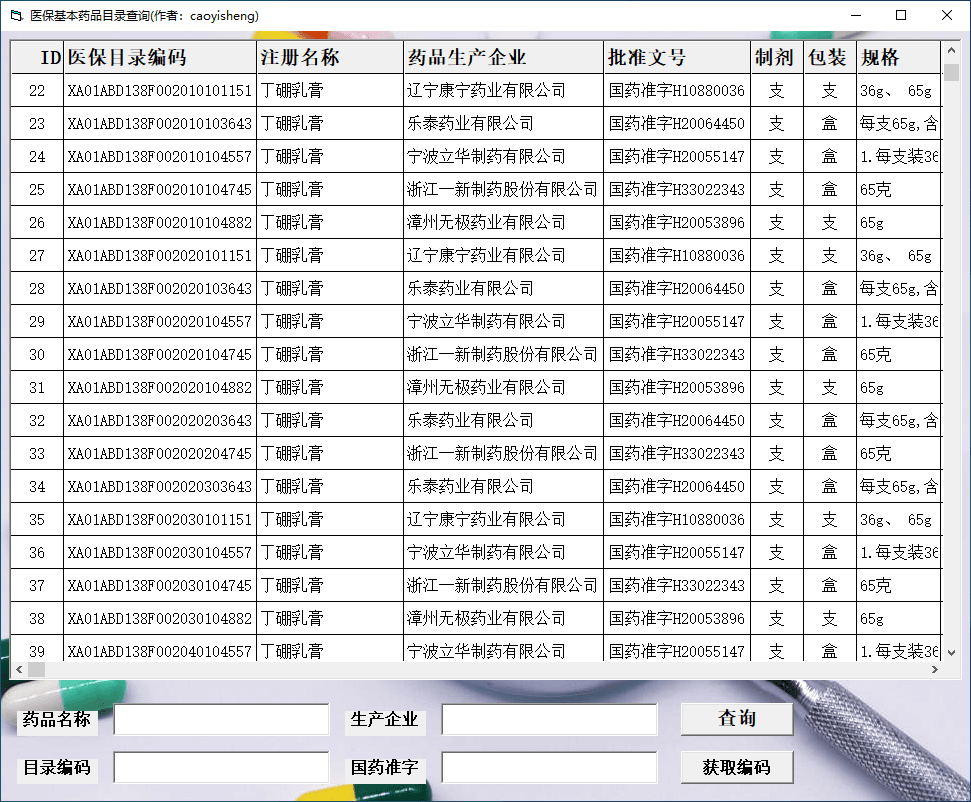Click inside the 生产企业 input field

point(549,719)
